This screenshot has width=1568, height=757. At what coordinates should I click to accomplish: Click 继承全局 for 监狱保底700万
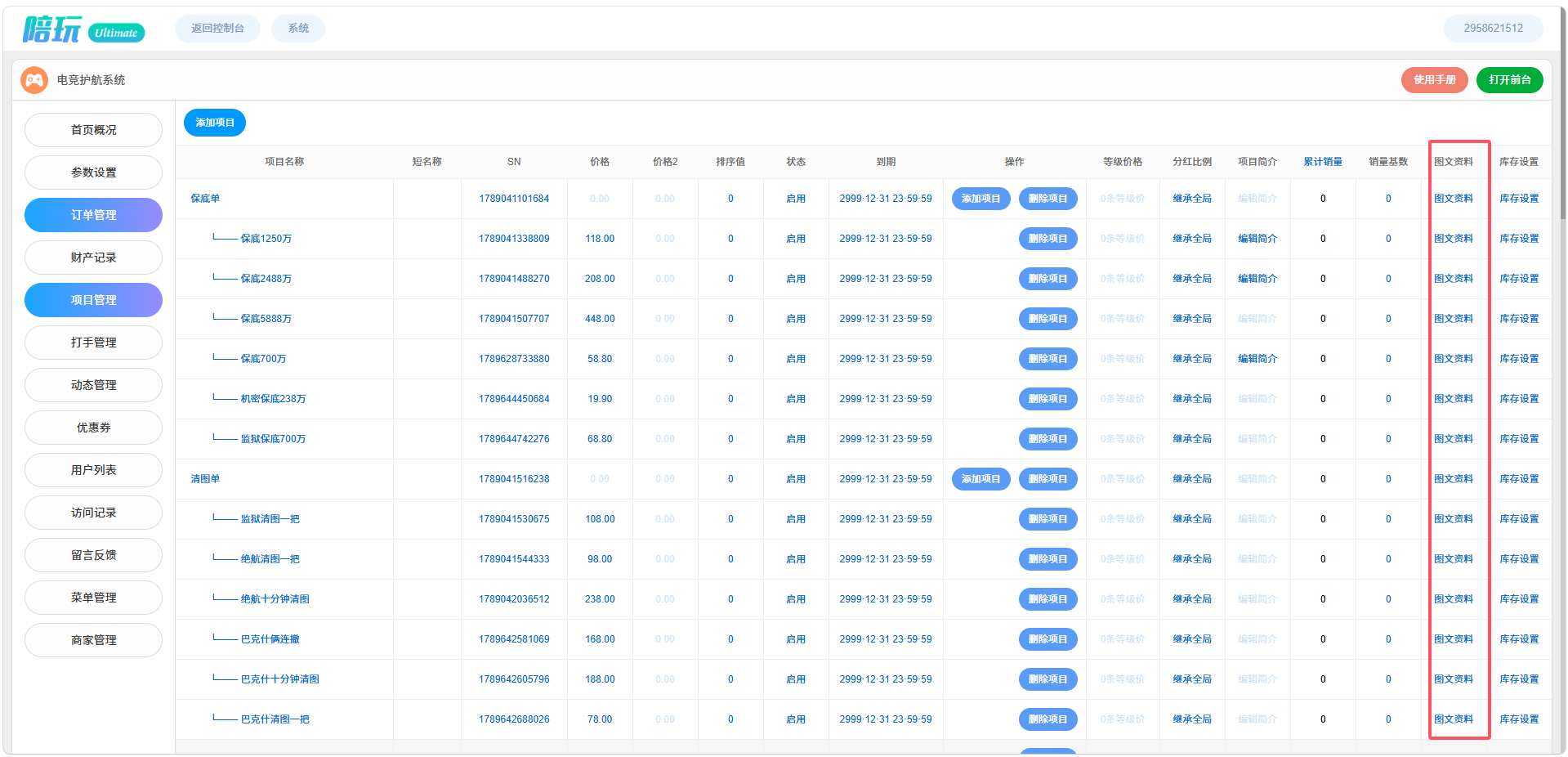pyautogui.click(x=1192, y=439)
